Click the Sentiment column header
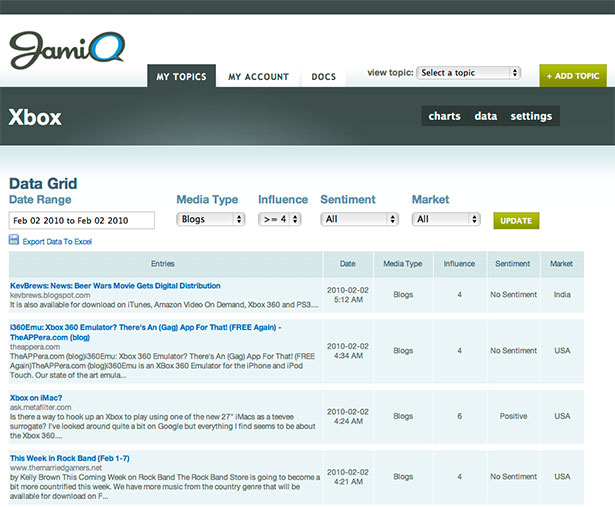 click(x=513, y=264)
